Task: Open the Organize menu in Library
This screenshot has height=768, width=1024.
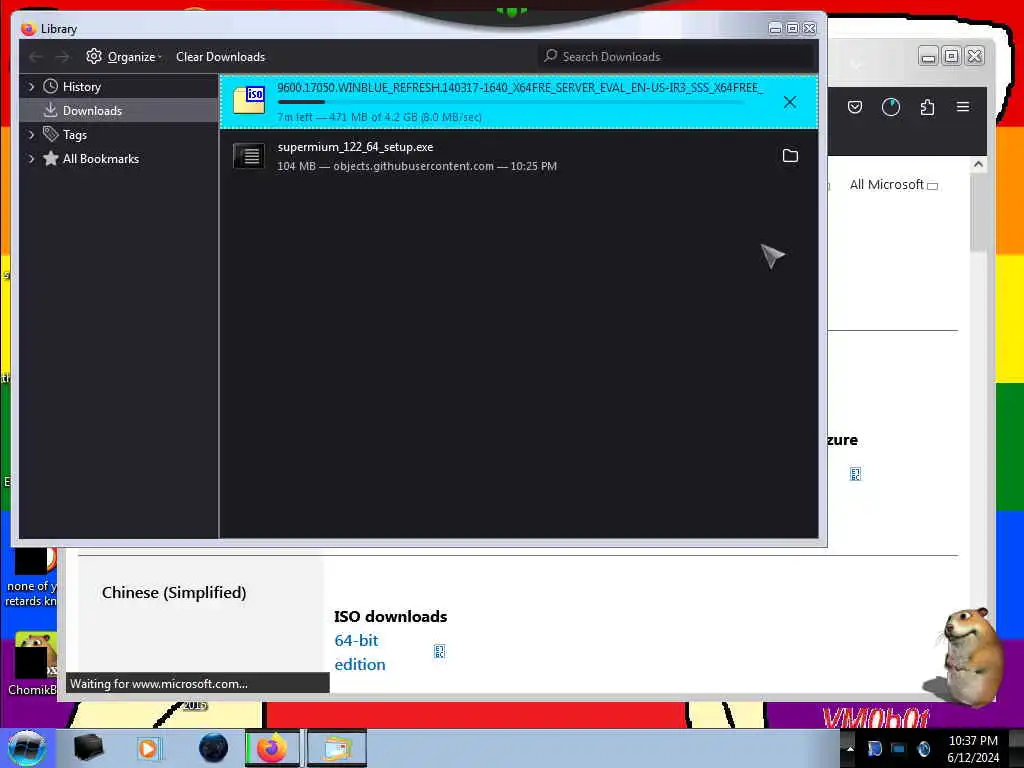Action: pyautogui.click(x=124, y=57)
